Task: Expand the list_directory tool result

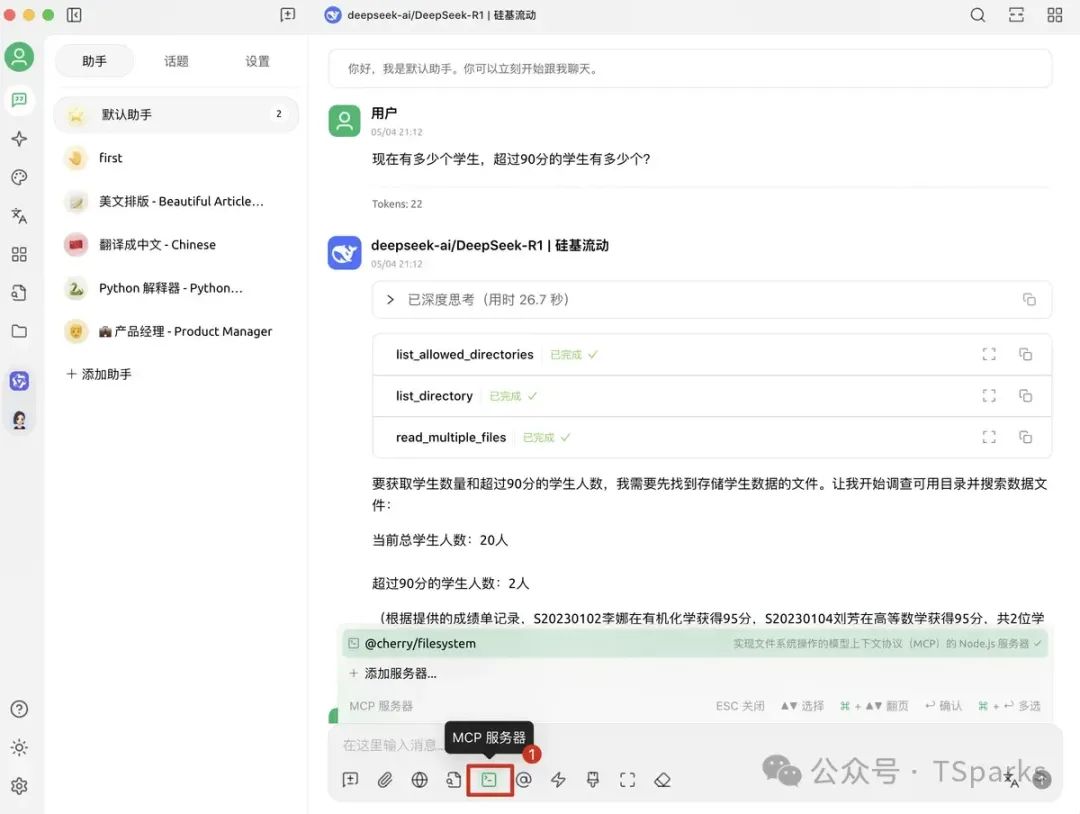Action: pos(988,395)
